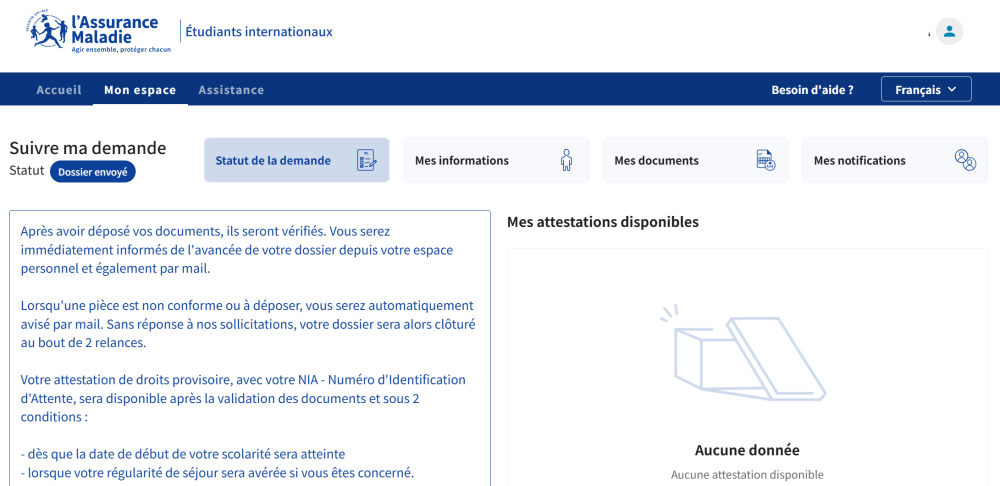Image resolution: width=1000 pixels, height=486 pixels.
Task: Go to the Accueil tab
Action: (59, 90)
